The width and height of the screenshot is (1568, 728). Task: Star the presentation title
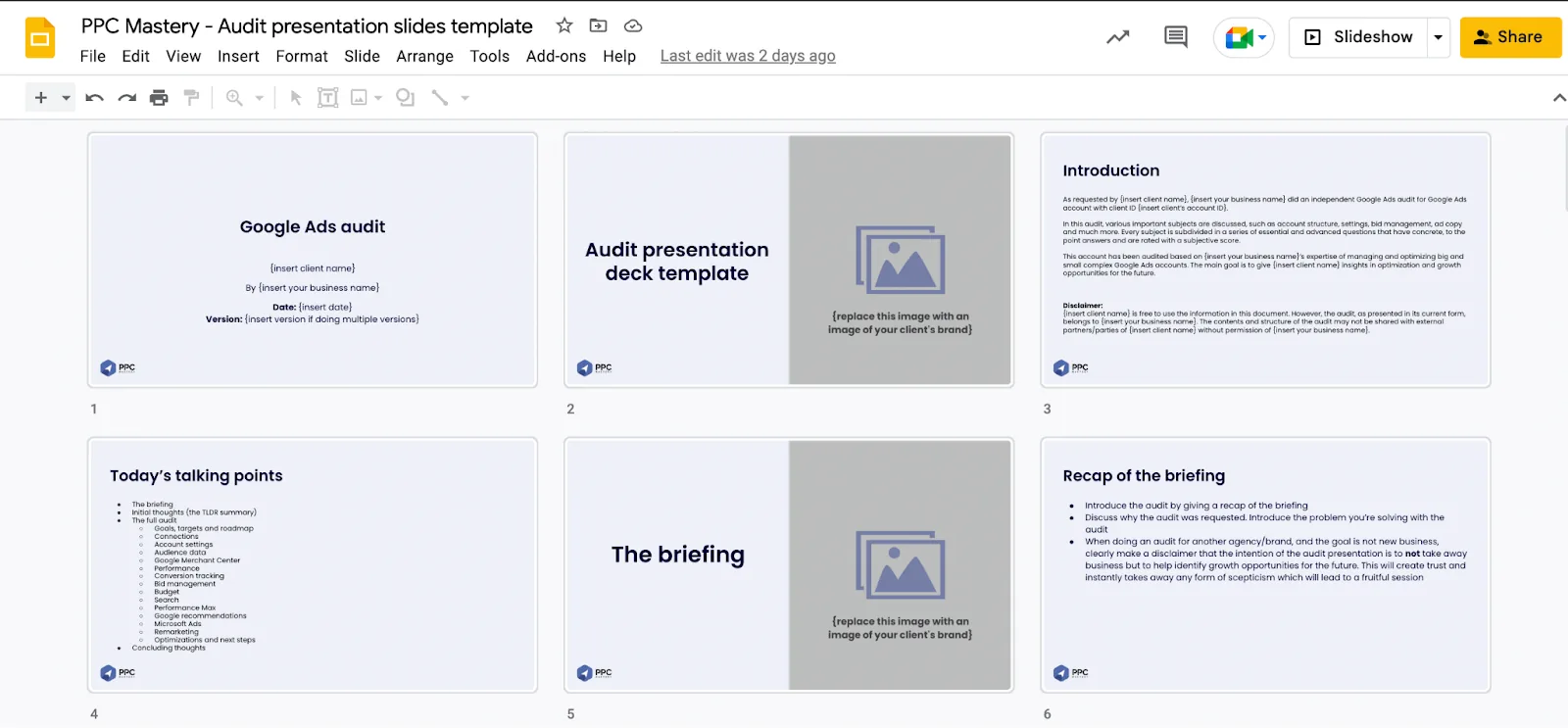click(x=564, y=25)
